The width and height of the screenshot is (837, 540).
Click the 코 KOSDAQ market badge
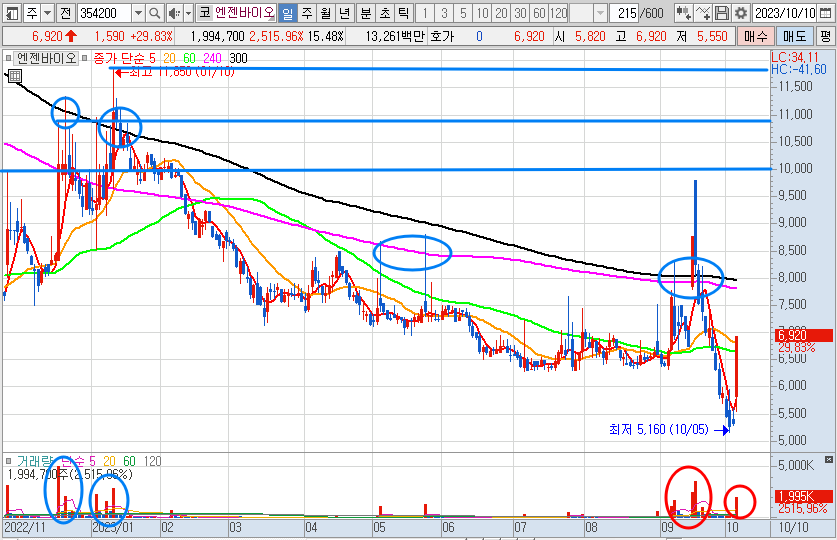pyautogui.click(x=204, y=13)
